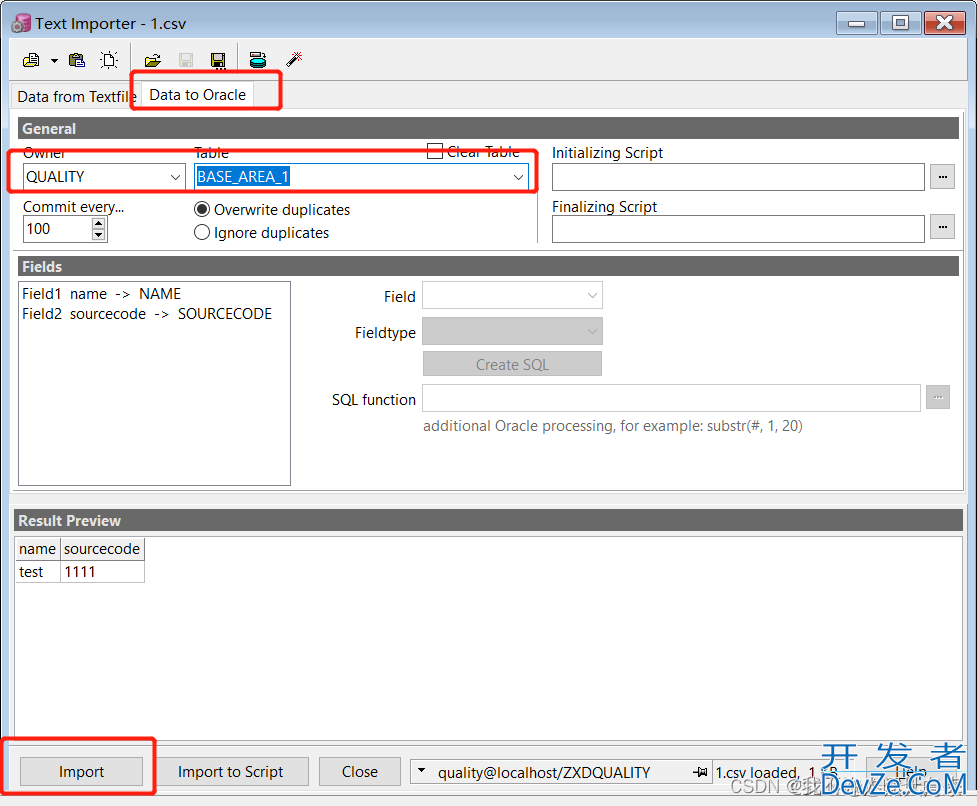Select Overwrite duplicates radio button
Image resolution: width=977 pixels, height=806 pixels.
pos(201,210)
